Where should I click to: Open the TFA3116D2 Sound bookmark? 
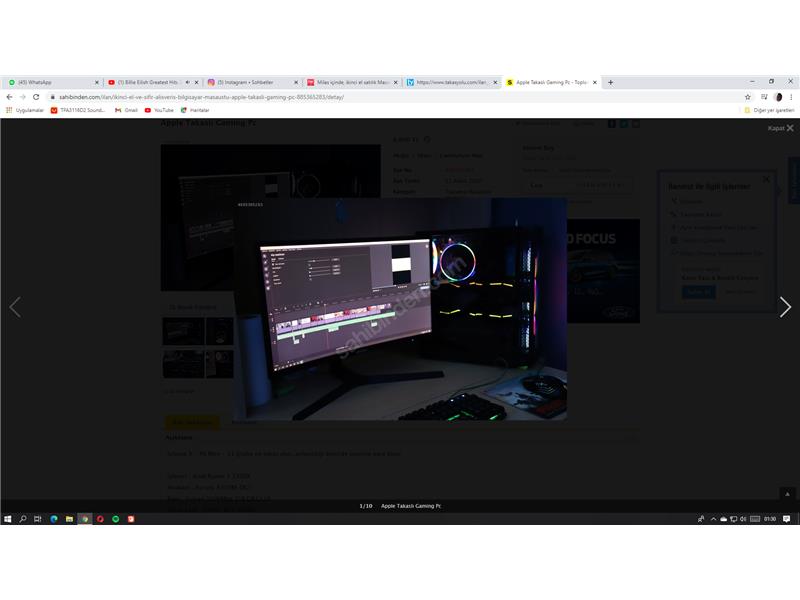coord(78,110)
